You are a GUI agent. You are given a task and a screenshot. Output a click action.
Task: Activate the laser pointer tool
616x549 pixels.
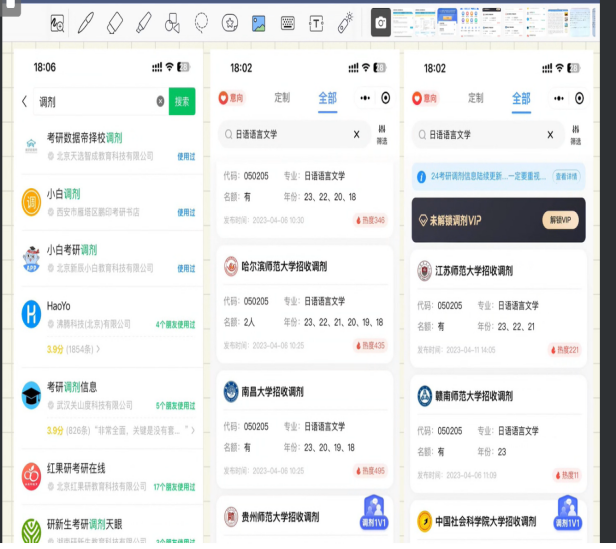346,21
